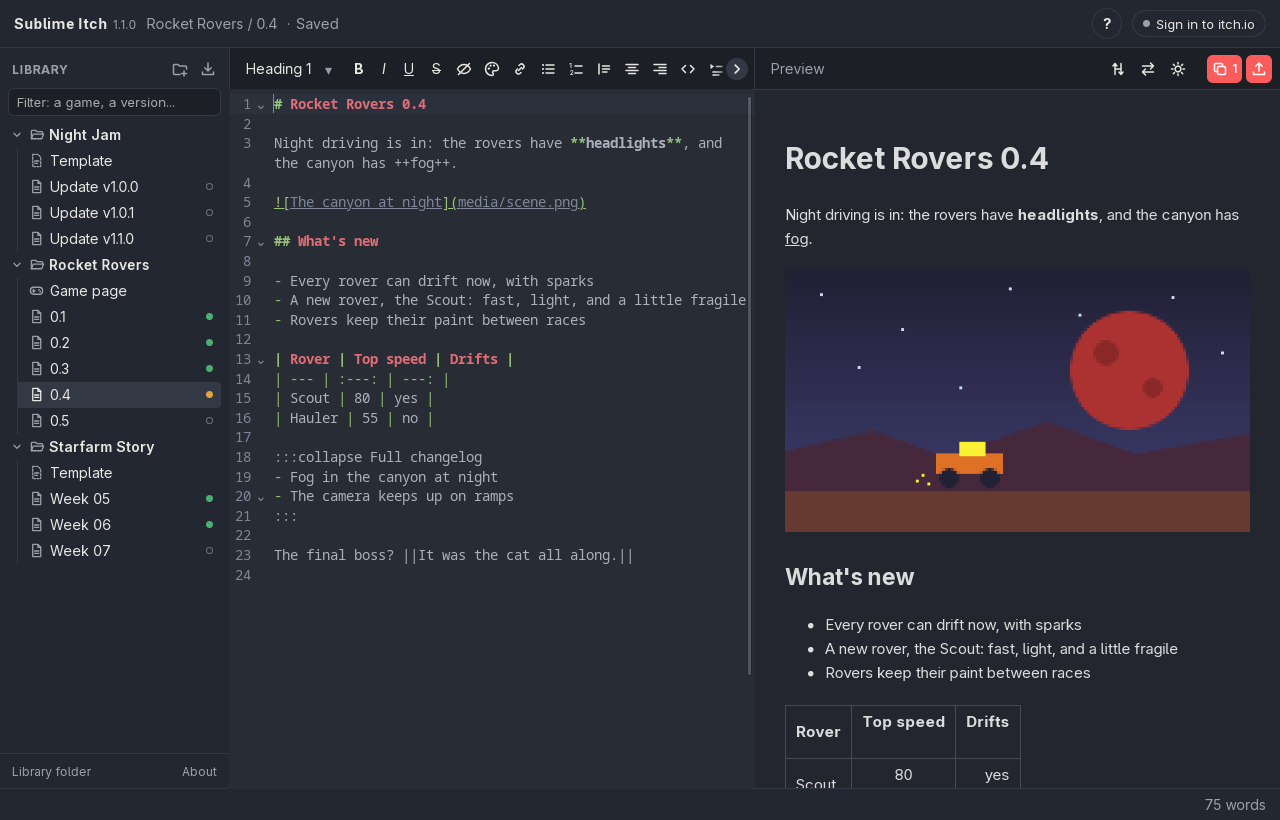
Task: Open the Heading 1 style dropdown
Action: click(289, 69)
